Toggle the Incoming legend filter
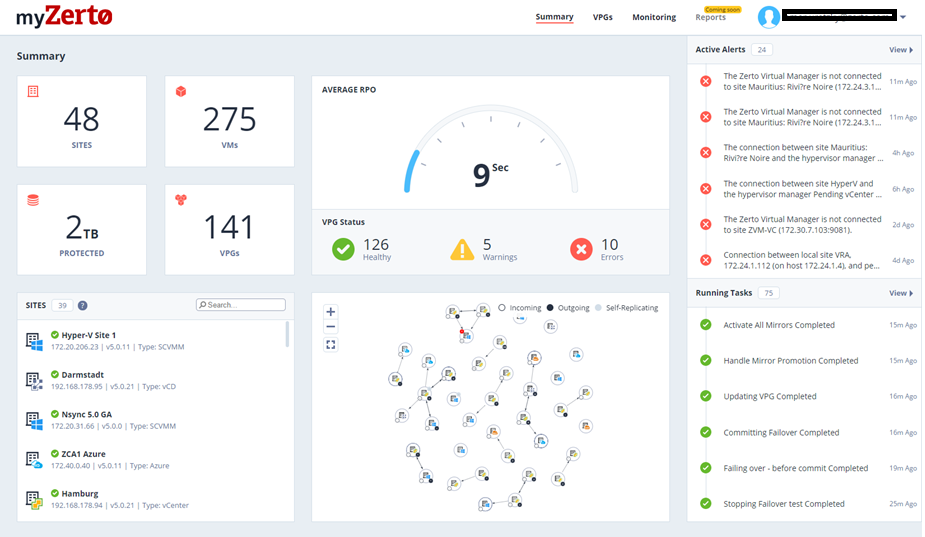The width and height of the screenshot is (925, 537). [519, 307]
